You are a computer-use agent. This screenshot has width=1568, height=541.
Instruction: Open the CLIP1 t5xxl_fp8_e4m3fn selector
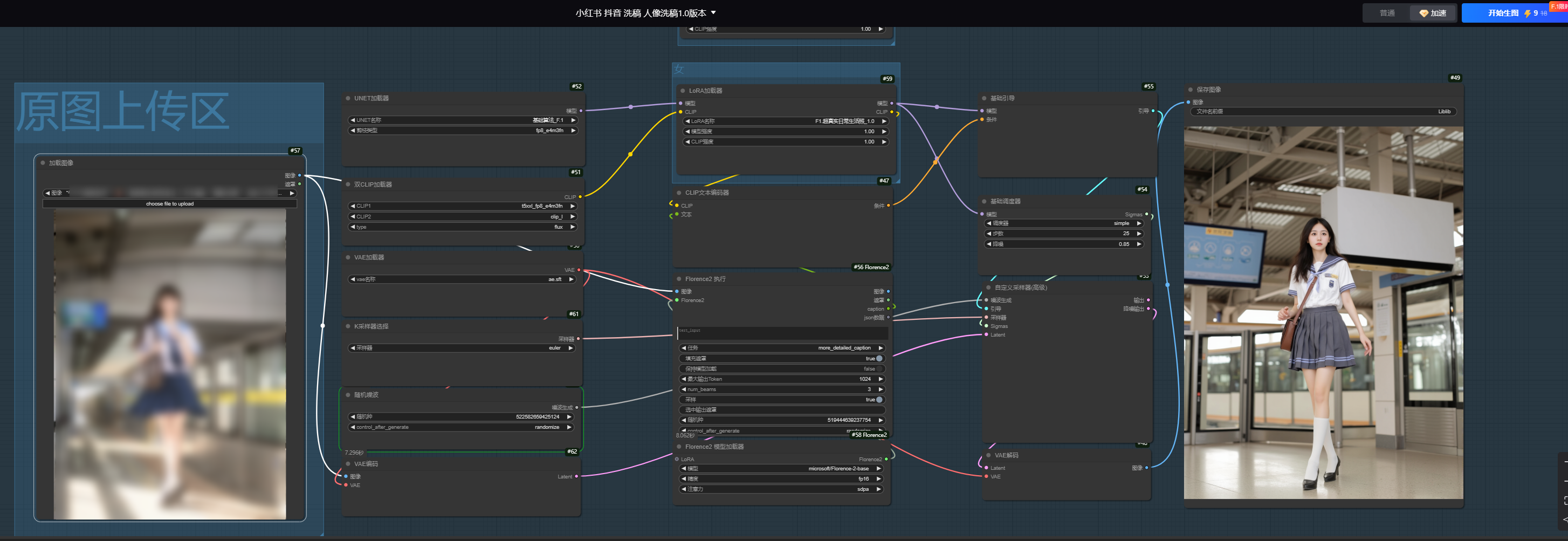[x=463, y=206]
